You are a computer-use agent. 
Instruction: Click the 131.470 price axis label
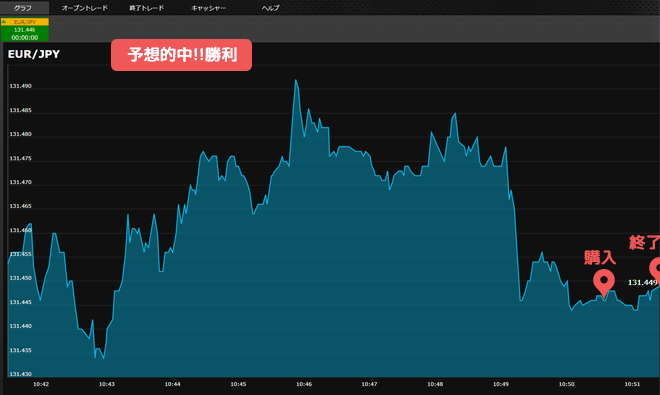20,182
